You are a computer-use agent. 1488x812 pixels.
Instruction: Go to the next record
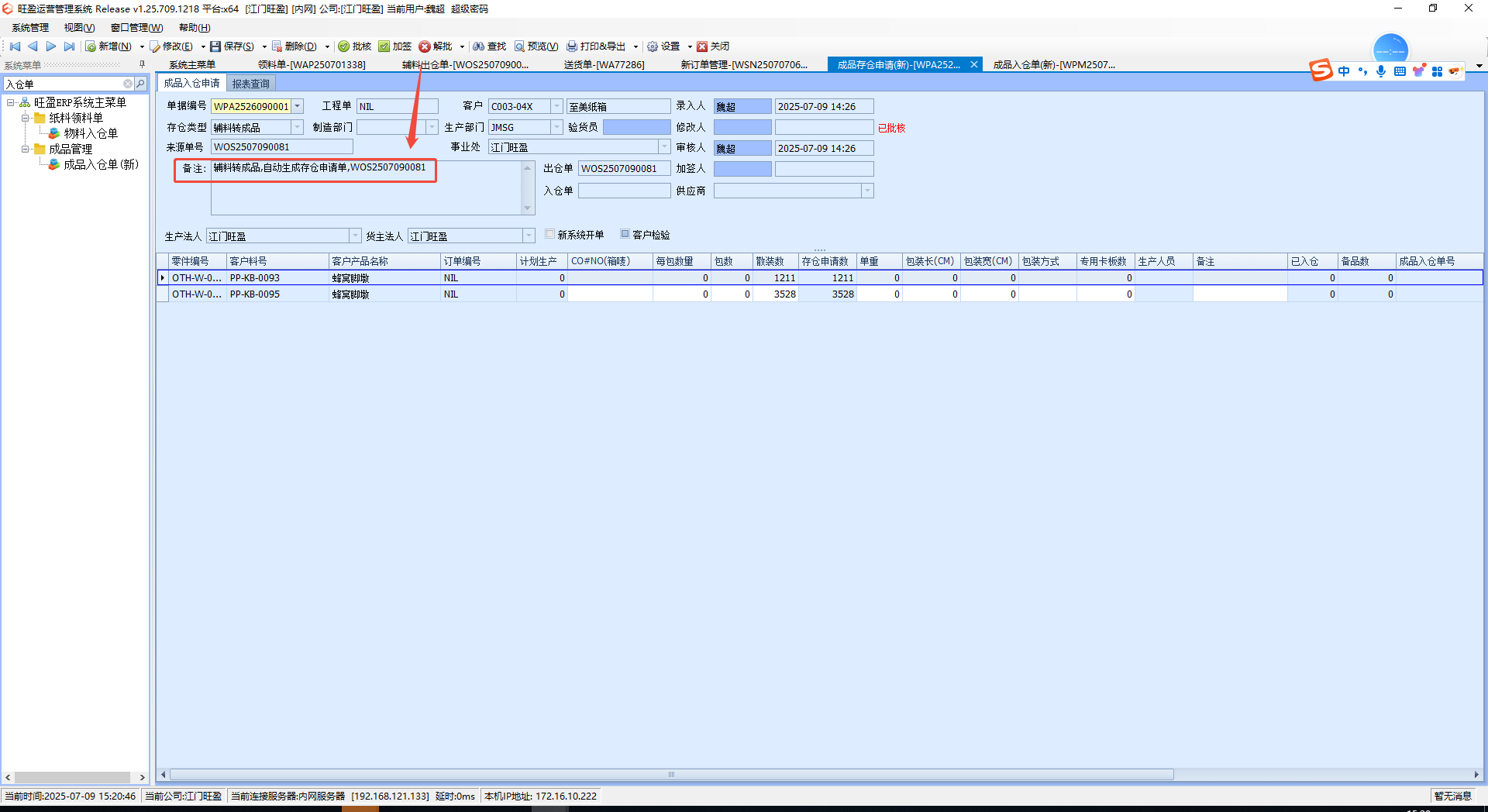[x=51, y=46]
